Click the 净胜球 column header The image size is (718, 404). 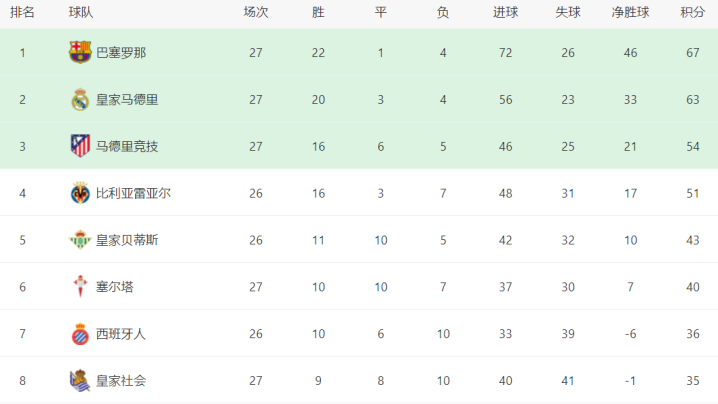coord(631,12)
